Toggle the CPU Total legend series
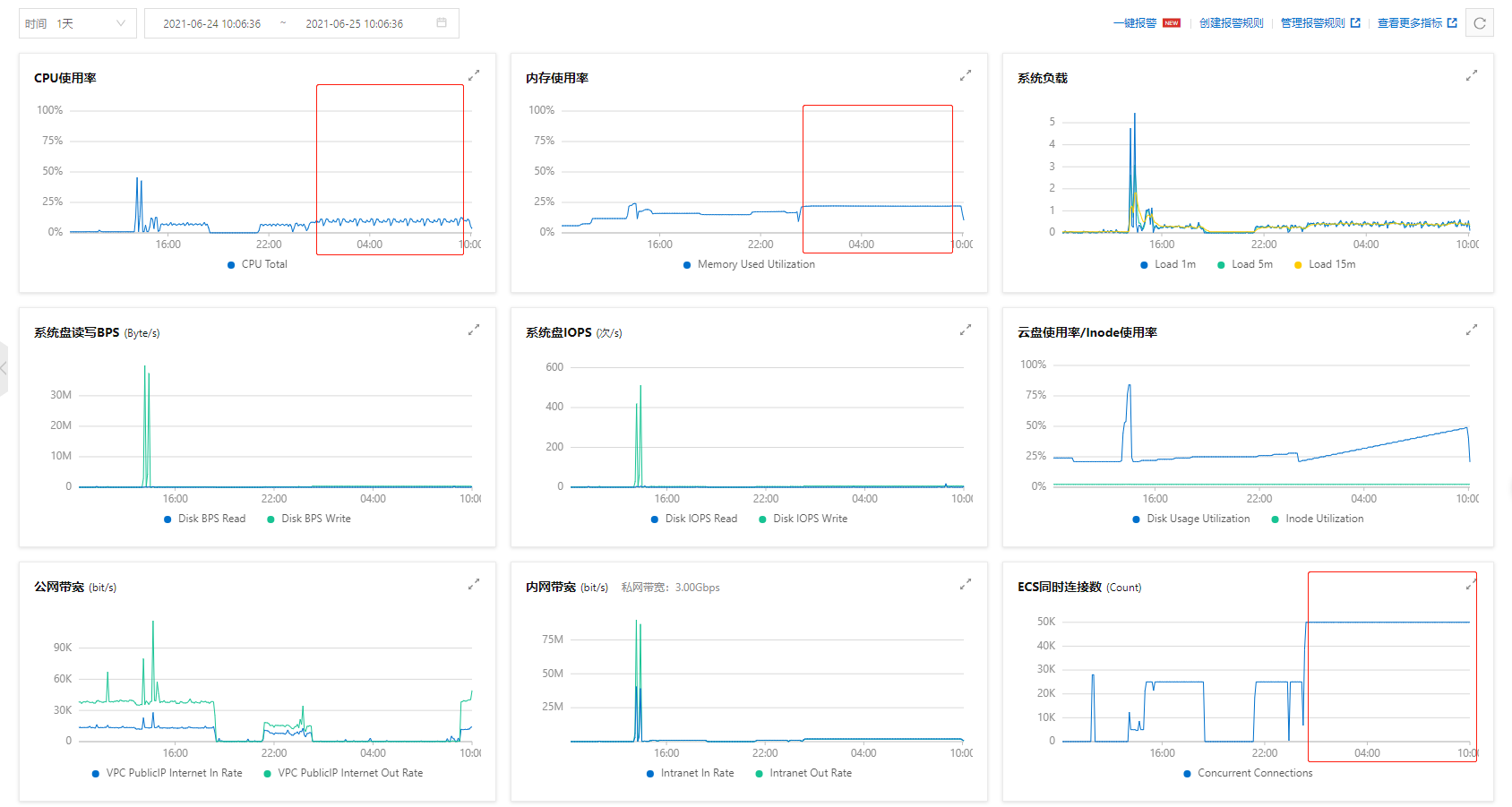Image resolution: width=1512 pixels, height=807 pixels. point(257,264)
